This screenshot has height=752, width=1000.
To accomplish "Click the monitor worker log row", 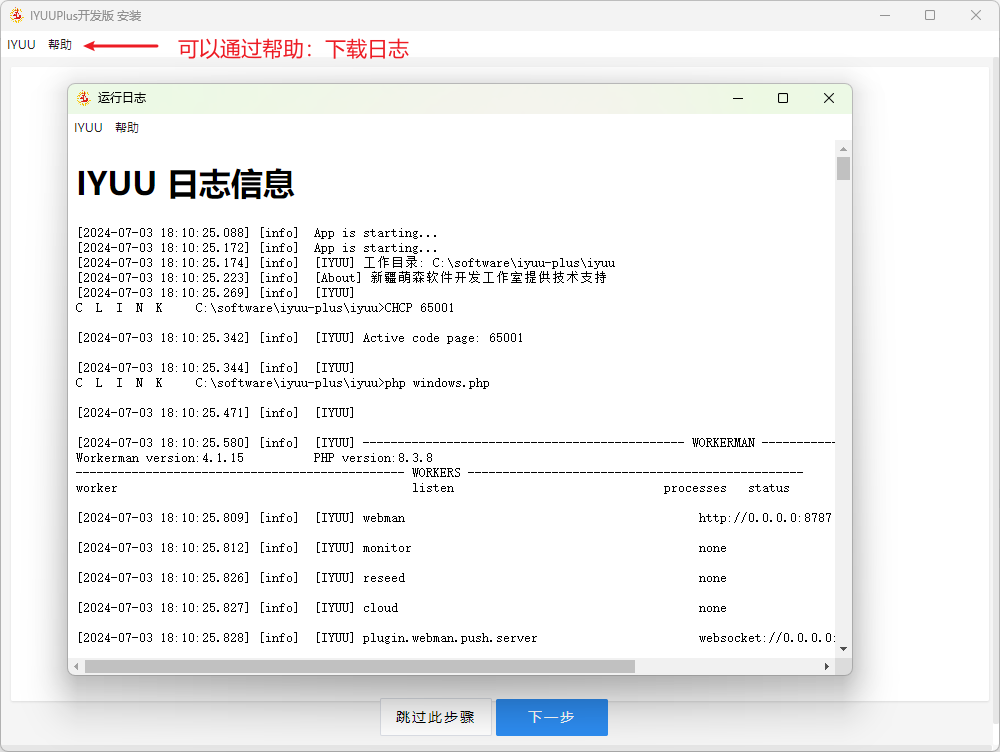I will [x=402, y=548].
